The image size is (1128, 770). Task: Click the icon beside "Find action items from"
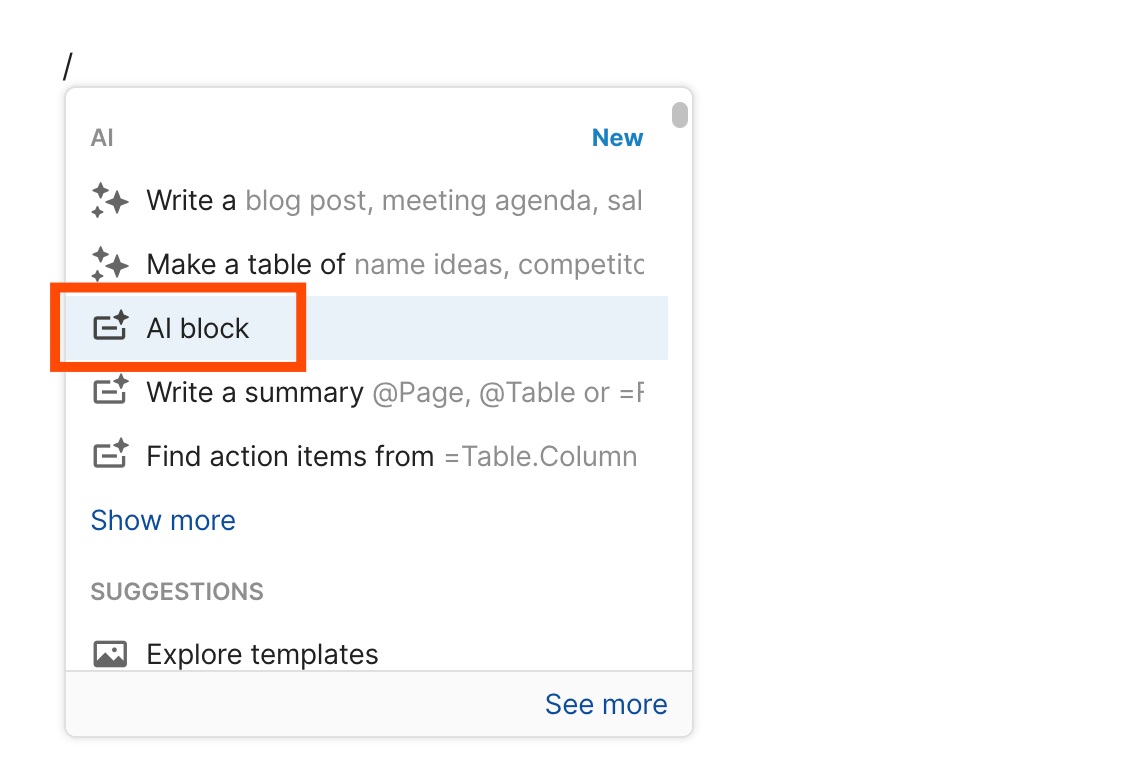(110, 456)
